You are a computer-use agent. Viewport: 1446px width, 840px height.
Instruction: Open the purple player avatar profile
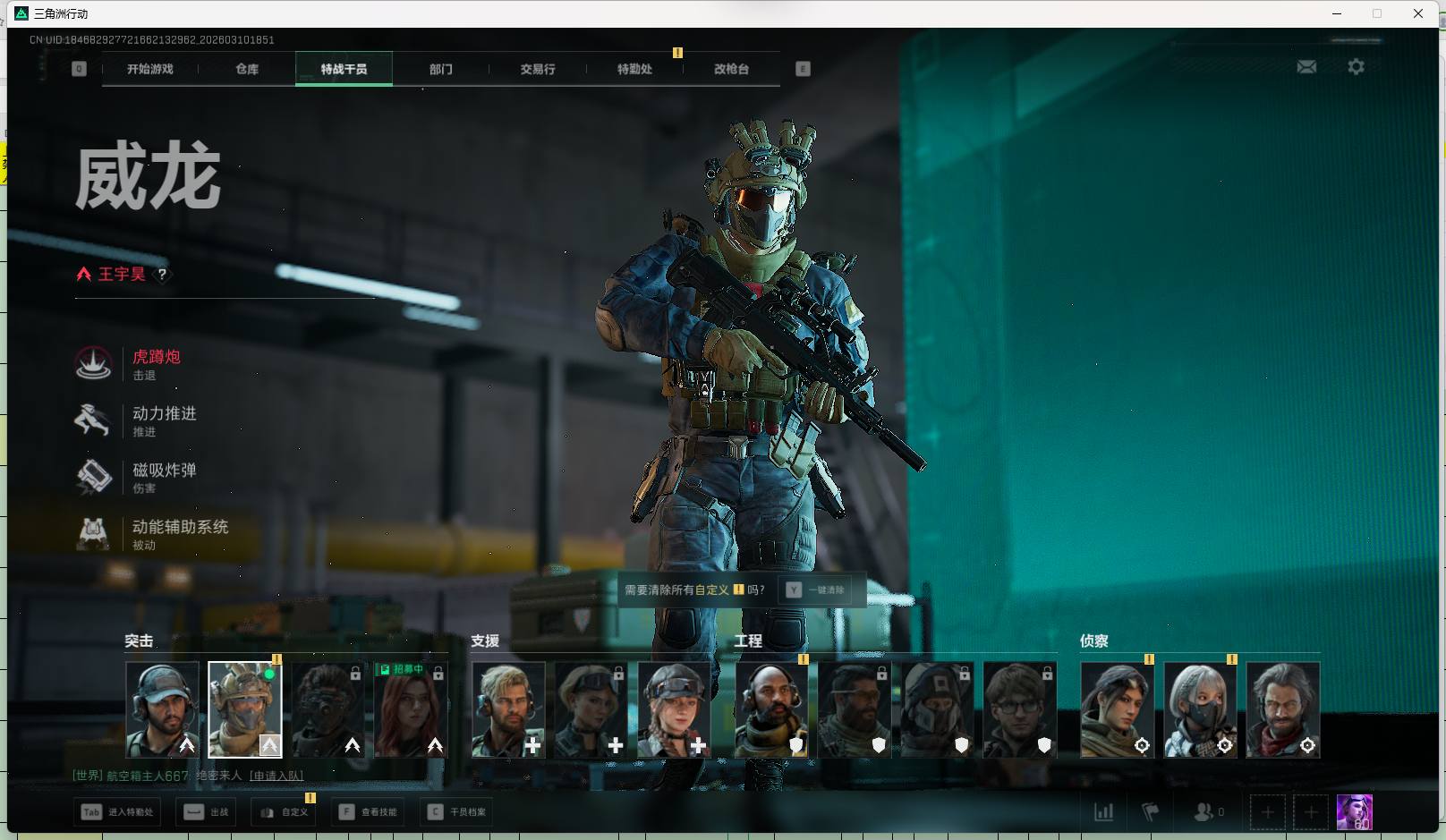click(1355, 812)
